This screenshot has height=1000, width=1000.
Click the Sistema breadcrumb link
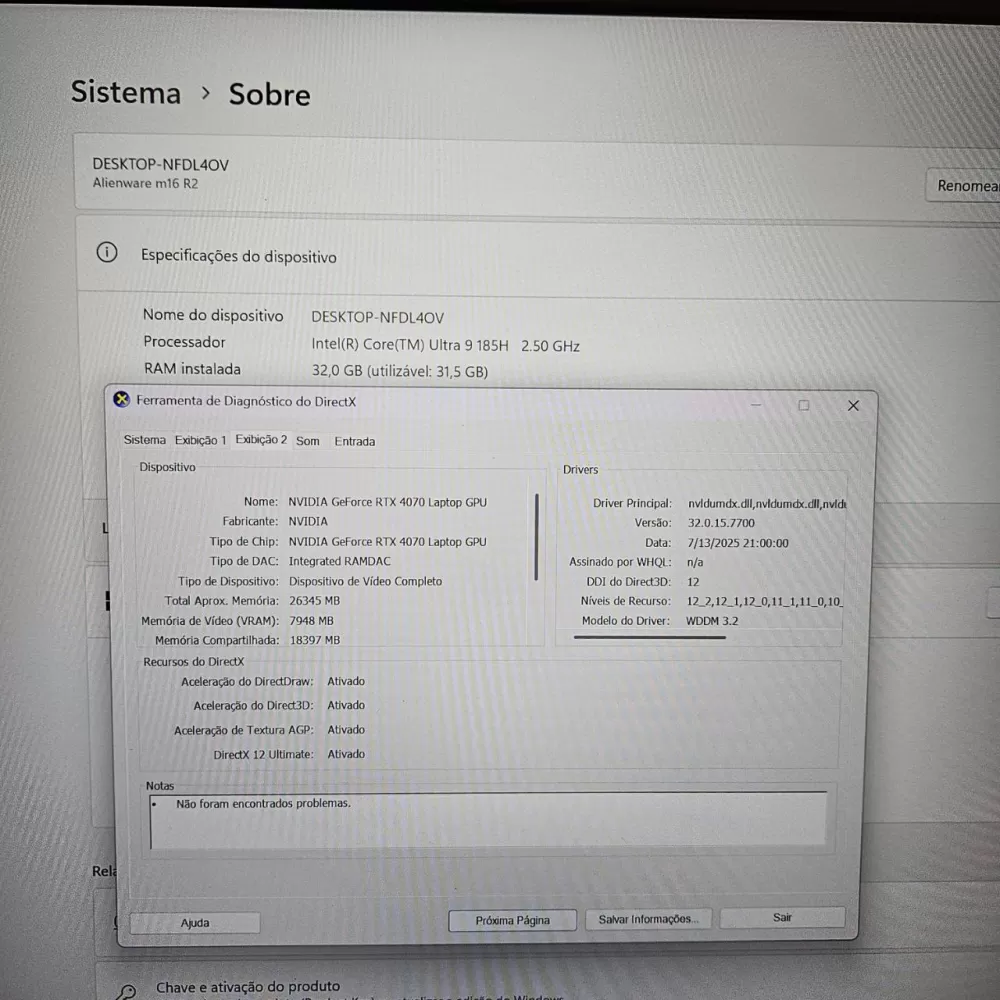click(126, 92)
